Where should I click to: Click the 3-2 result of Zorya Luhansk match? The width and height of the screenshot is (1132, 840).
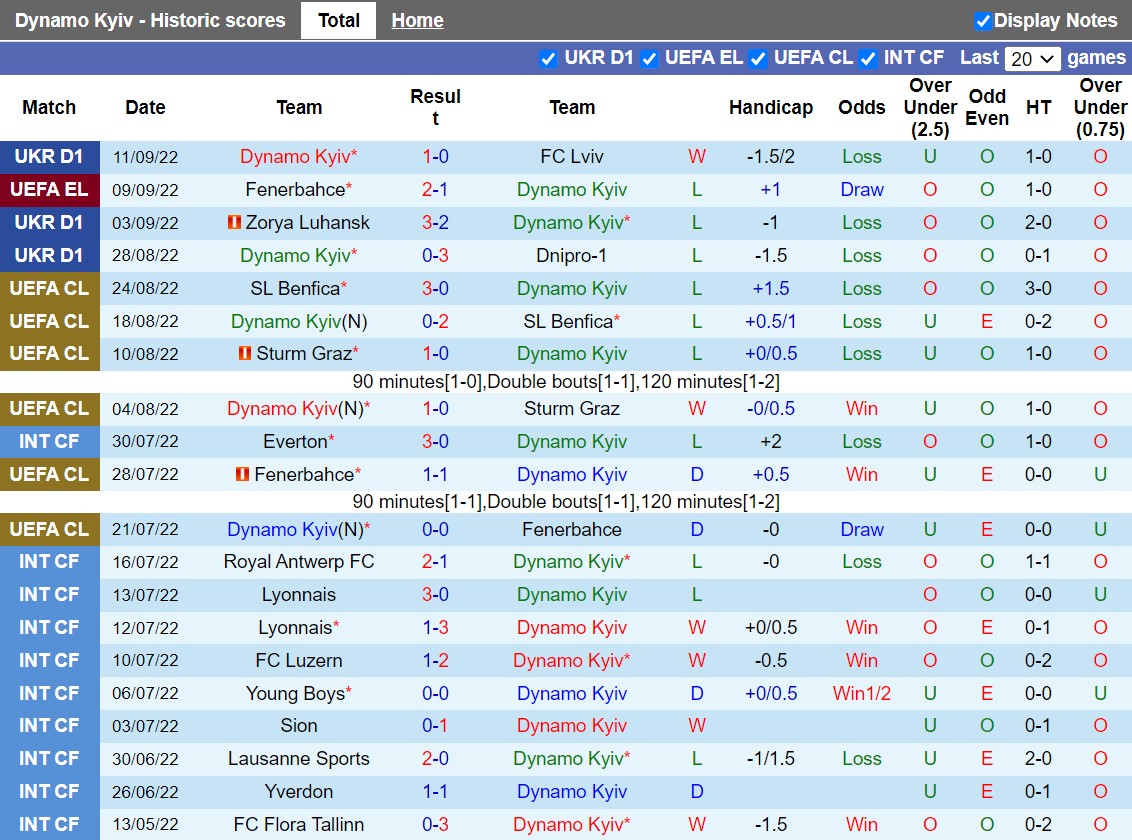(x=435, y=222)
